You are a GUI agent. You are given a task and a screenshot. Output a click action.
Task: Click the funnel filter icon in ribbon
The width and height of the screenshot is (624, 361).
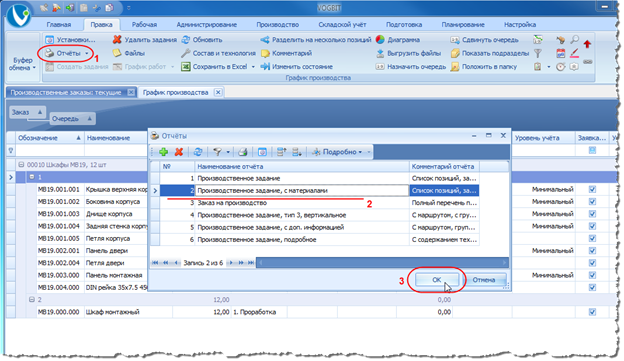point(538,53)
